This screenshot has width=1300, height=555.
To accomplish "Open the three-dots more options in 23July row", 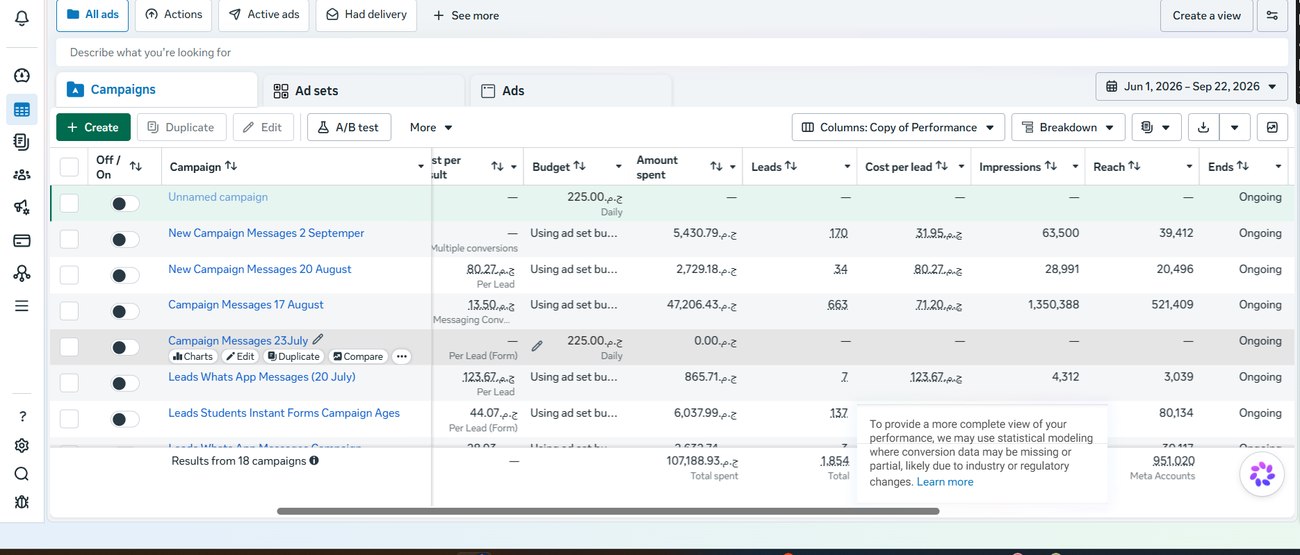I will pyautogui.click(x=401, y=356).
